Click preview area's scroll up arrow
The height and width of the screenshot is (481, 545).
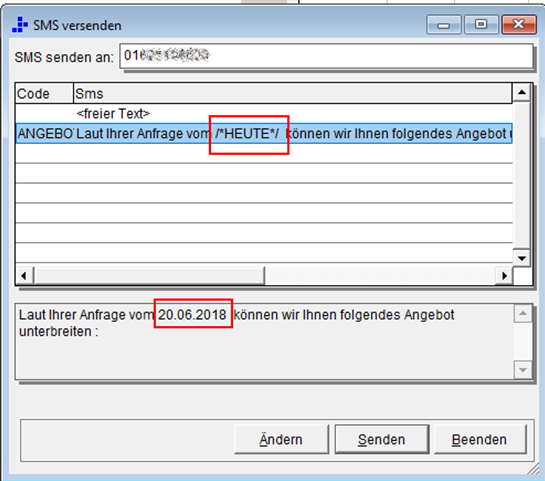523,314
